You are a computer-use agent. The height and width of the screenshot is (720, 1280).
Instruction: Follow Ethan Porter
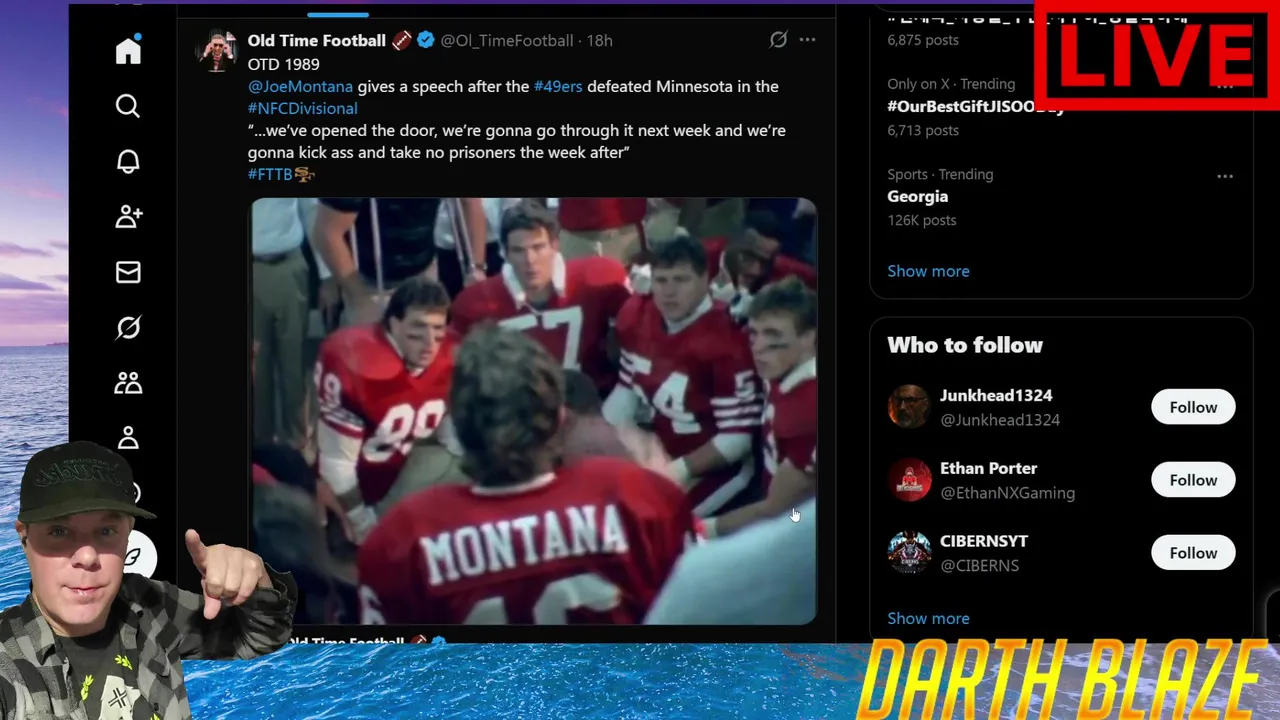[x=1193, y=480]
